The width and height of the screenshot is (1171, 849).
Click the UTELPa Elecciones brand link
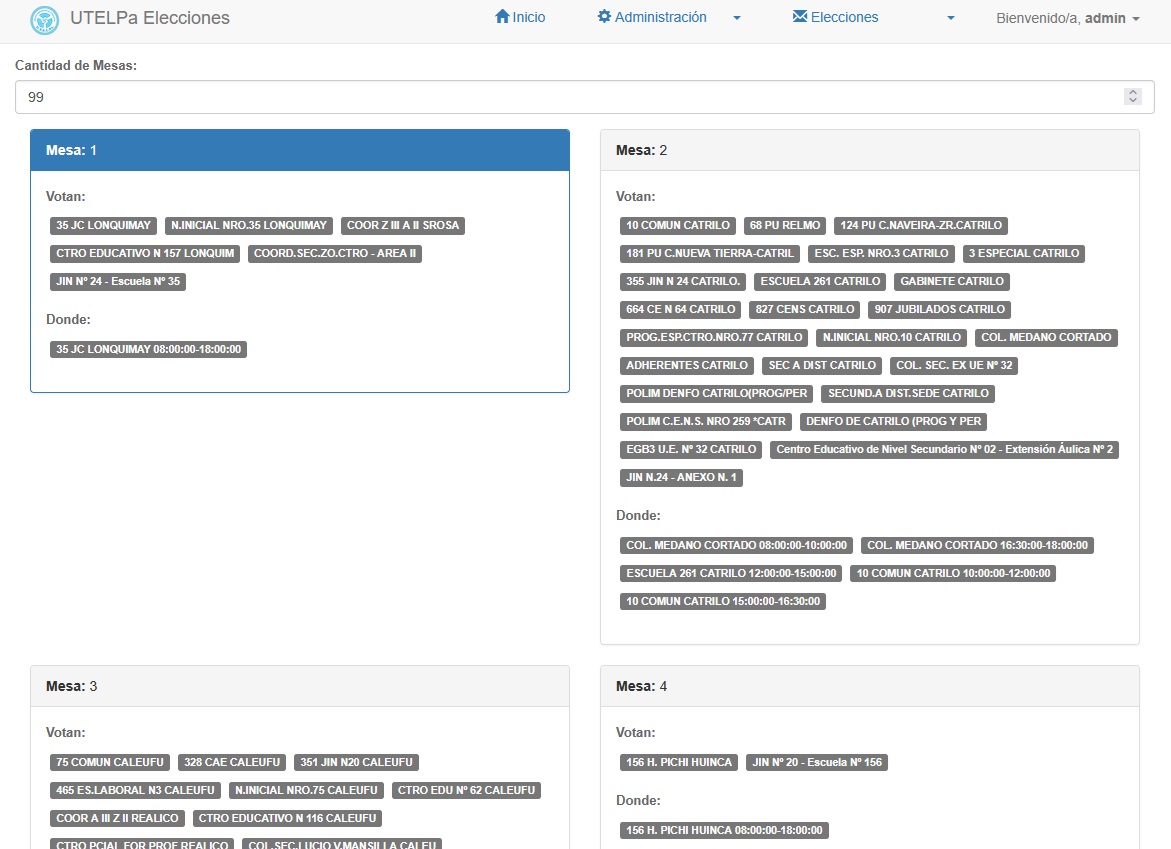pyautogui.click(x=150, y=18)
